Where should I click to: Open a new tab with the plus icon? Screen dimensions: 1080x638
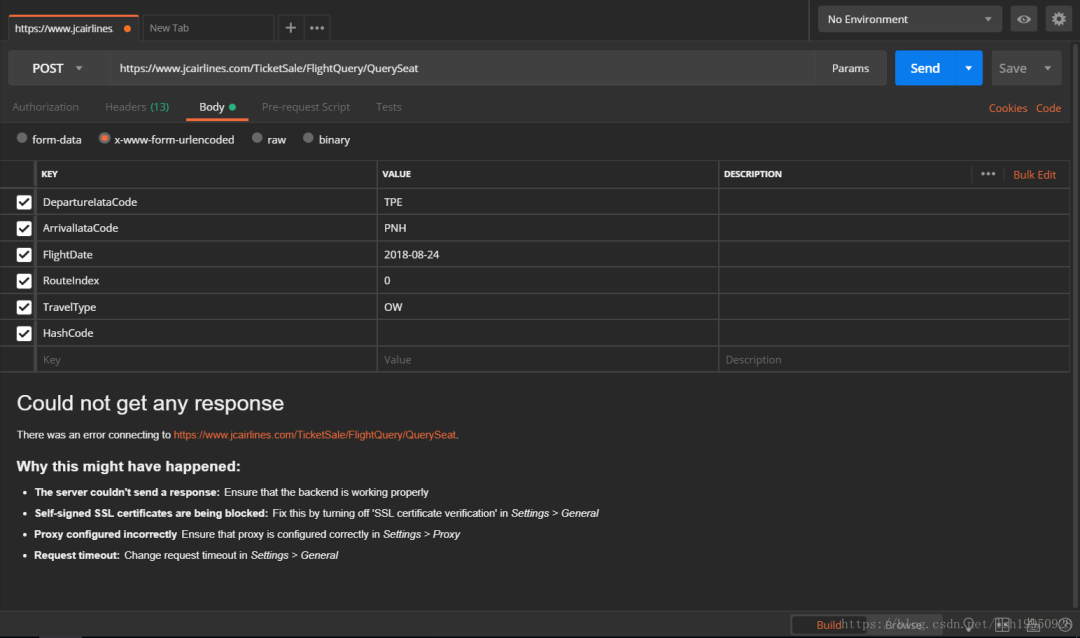pos(291,28)
